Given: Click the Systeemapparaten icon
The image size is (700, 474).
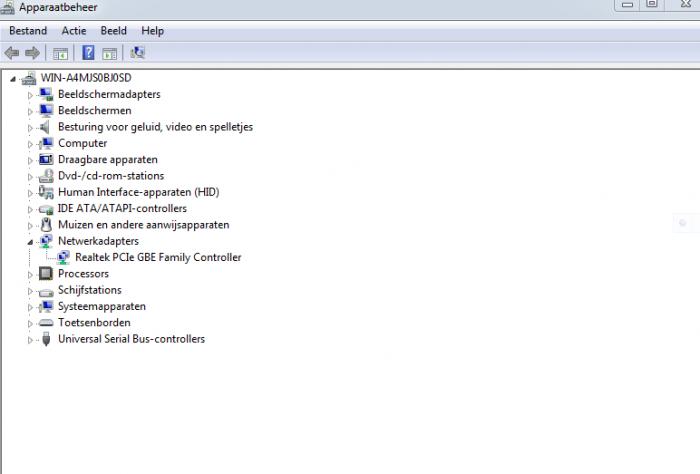Looking at the screenshot, I should coord(46,306).
